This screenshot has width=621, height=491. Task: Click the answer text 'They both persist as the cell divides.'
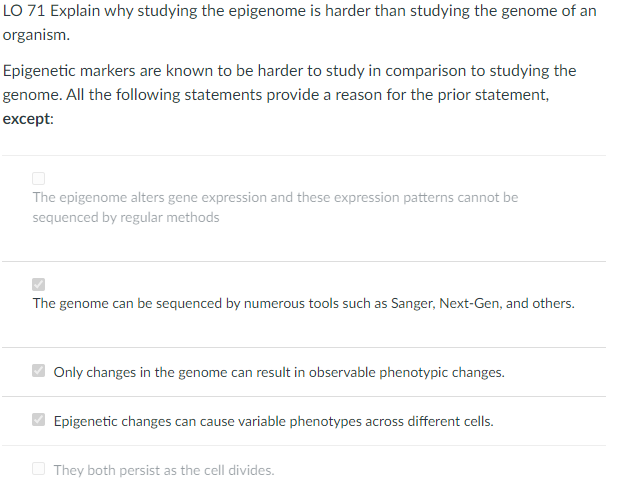click(163, 470)
